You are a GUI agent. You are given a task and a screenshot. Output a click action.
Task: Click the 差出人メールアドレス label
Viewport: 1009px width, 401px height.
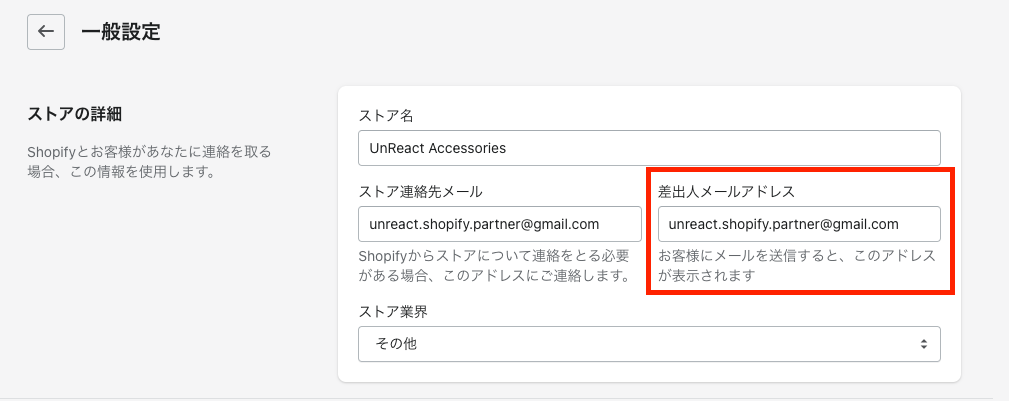725,191
